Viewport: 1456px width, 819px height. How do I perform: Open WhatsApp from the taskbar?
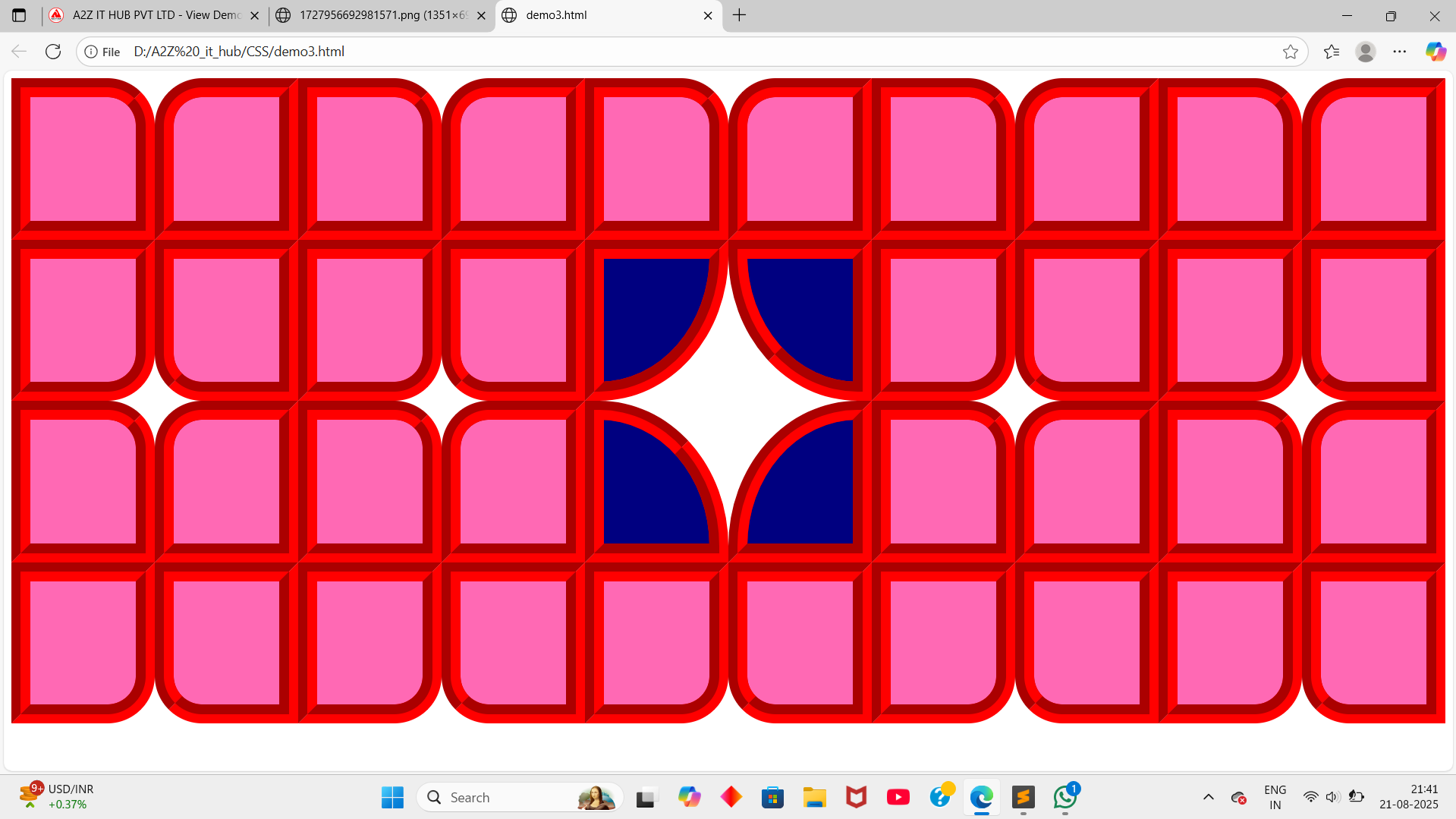1064,797
